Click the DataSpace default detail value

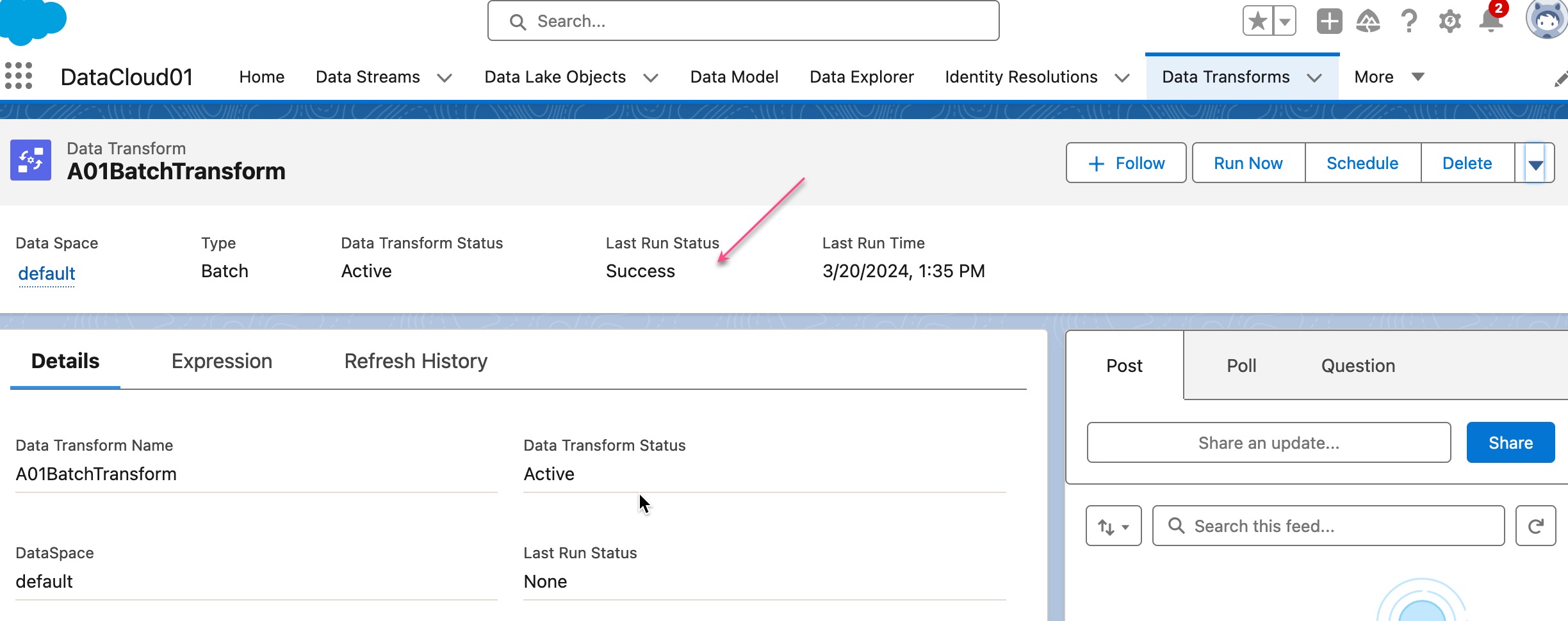click(x=44, y=581)
